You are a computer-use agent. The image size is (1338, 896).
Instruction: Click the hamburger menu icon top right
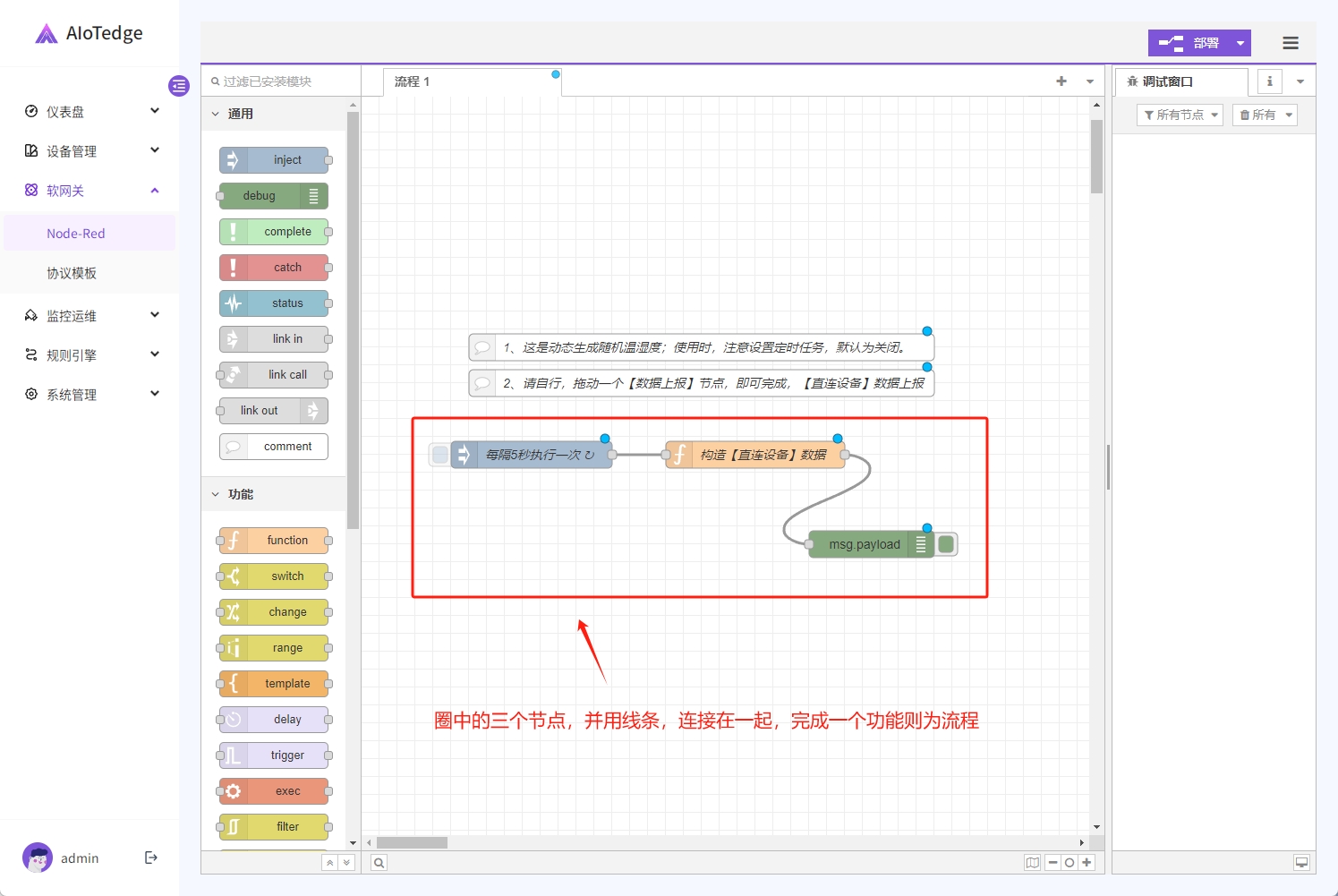(x=1290, y=43)
